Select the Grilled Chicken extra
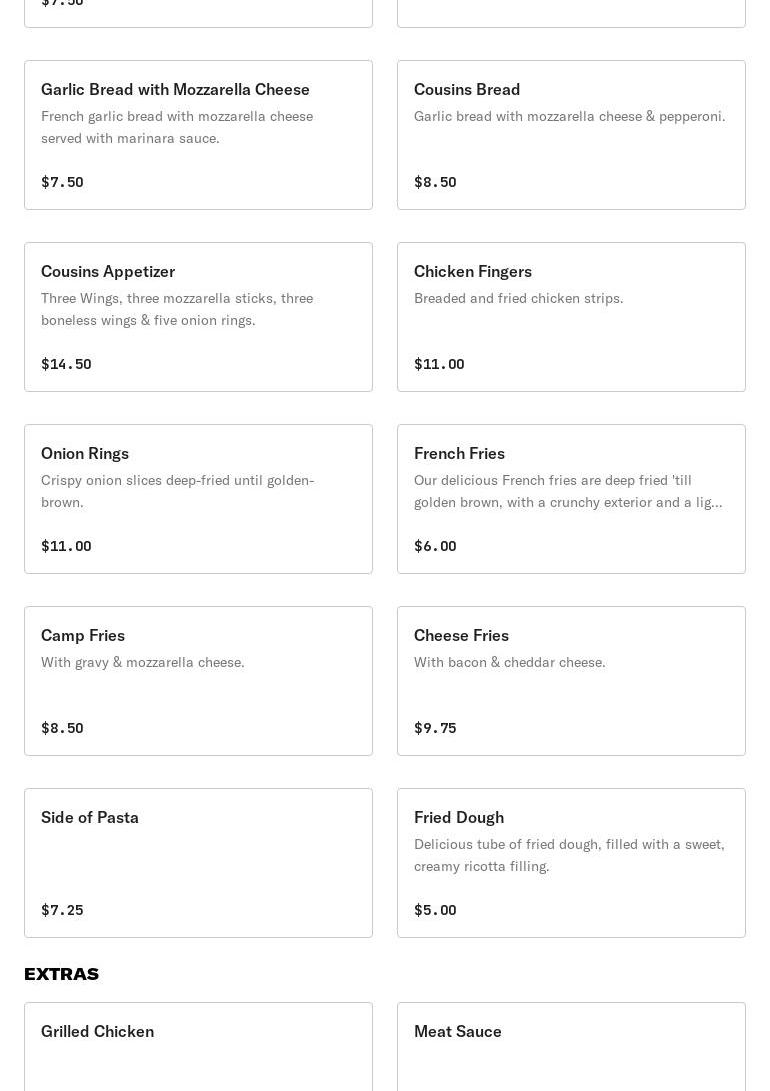 pos(198,1047)
